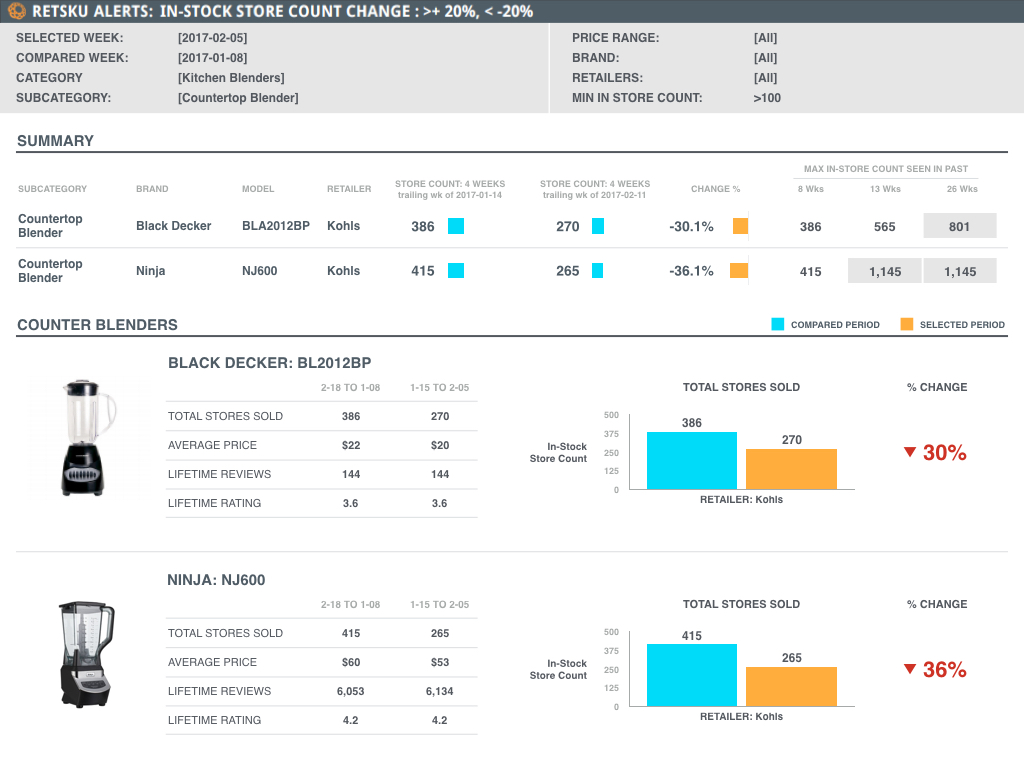1024x768 pixels.
Task: Click the COUNTER BLENDERS section heading
Action: click(97, 325)
